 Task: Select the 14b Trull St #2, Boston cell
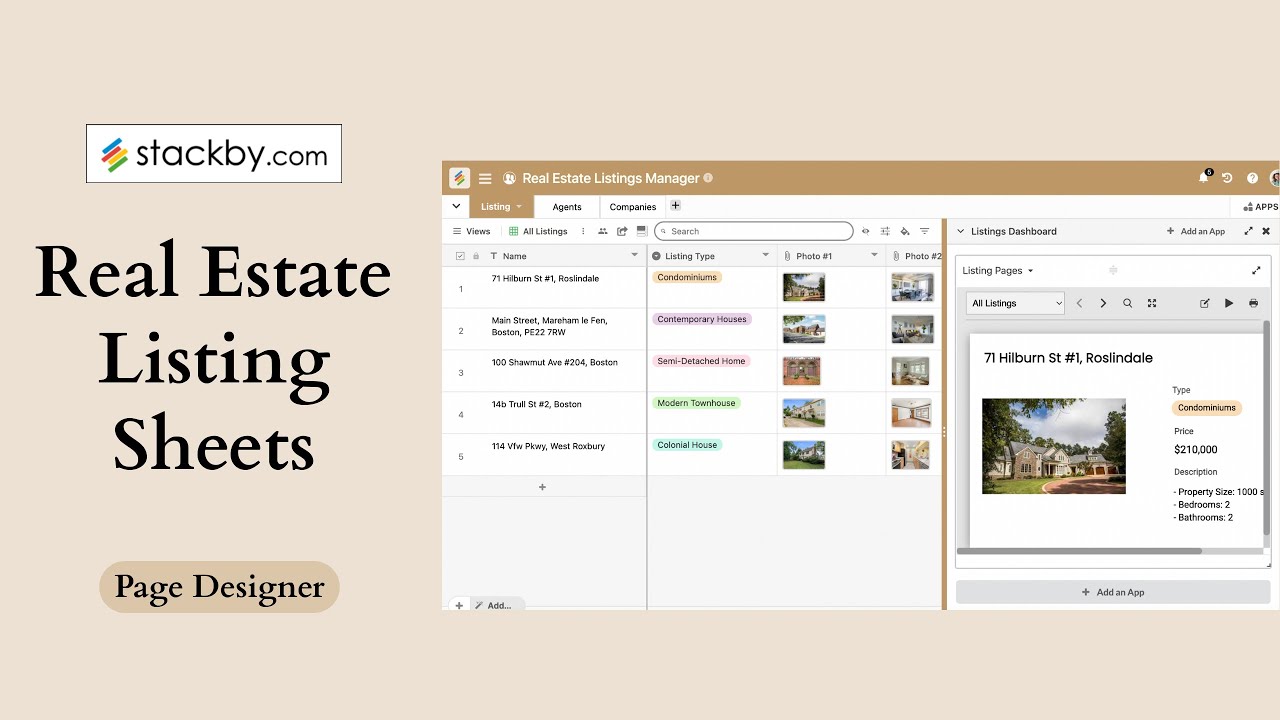tap(564, 413)
